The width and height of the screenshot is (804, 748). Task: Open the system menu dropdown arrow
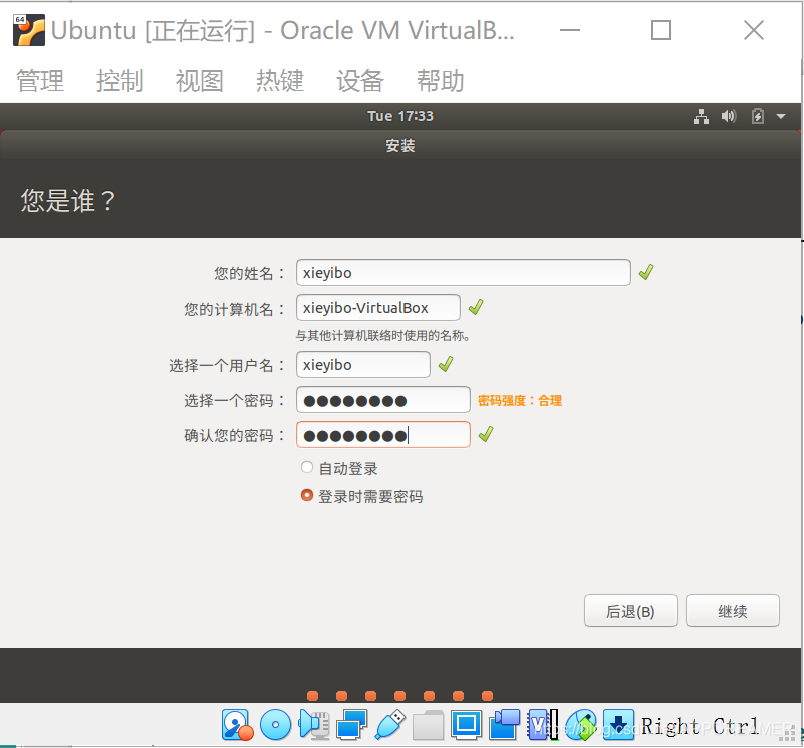tap(781, 116)
